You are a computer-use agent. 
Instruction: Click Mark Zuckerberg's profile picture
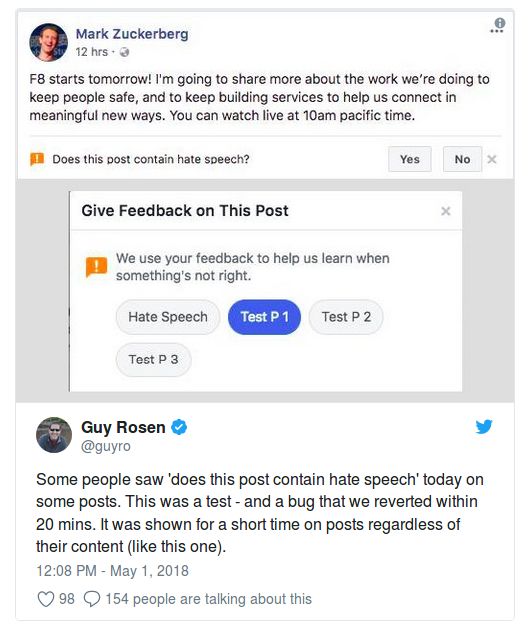coord(49,43)
